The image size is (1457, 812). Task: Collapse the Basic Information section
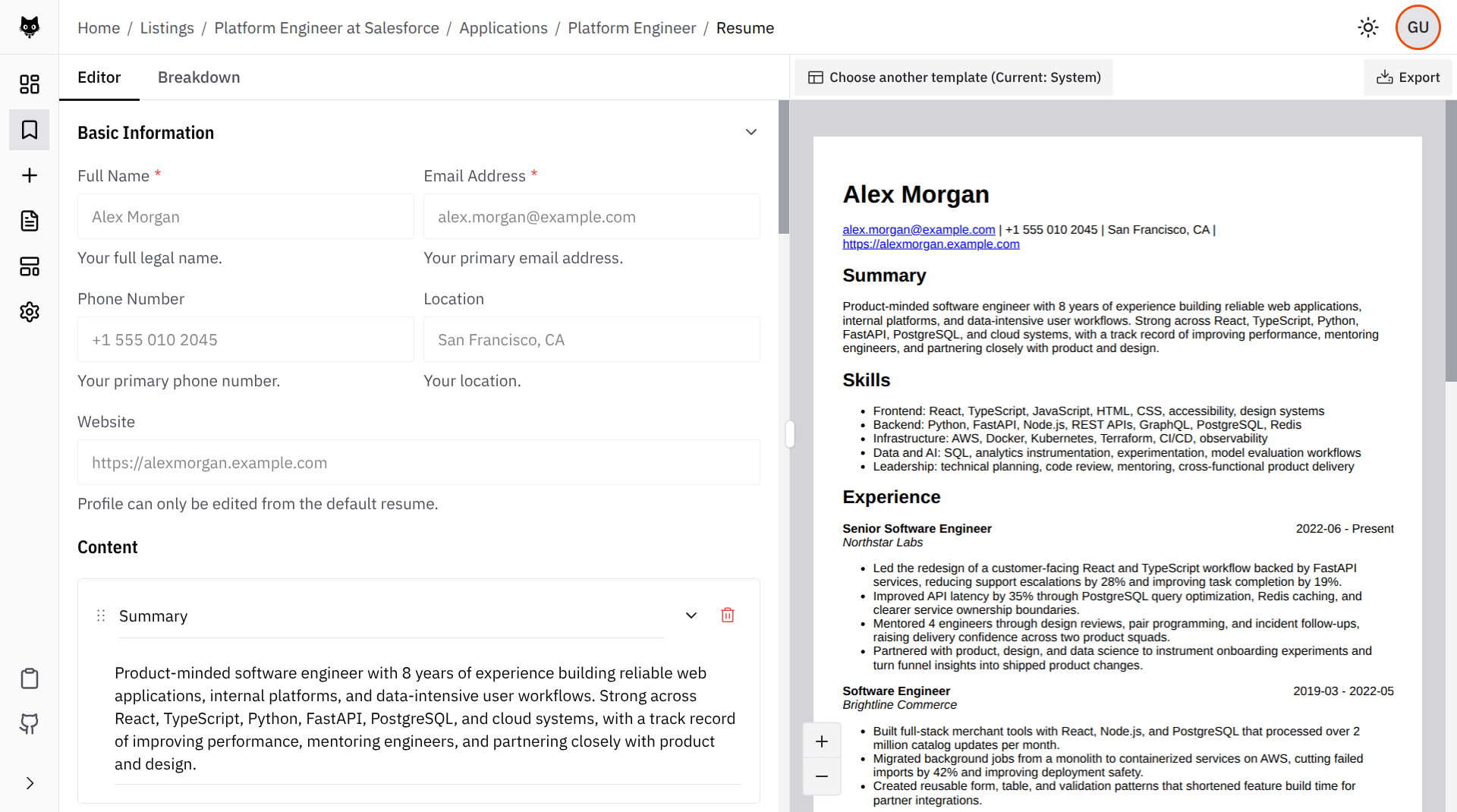coord(751,132)
